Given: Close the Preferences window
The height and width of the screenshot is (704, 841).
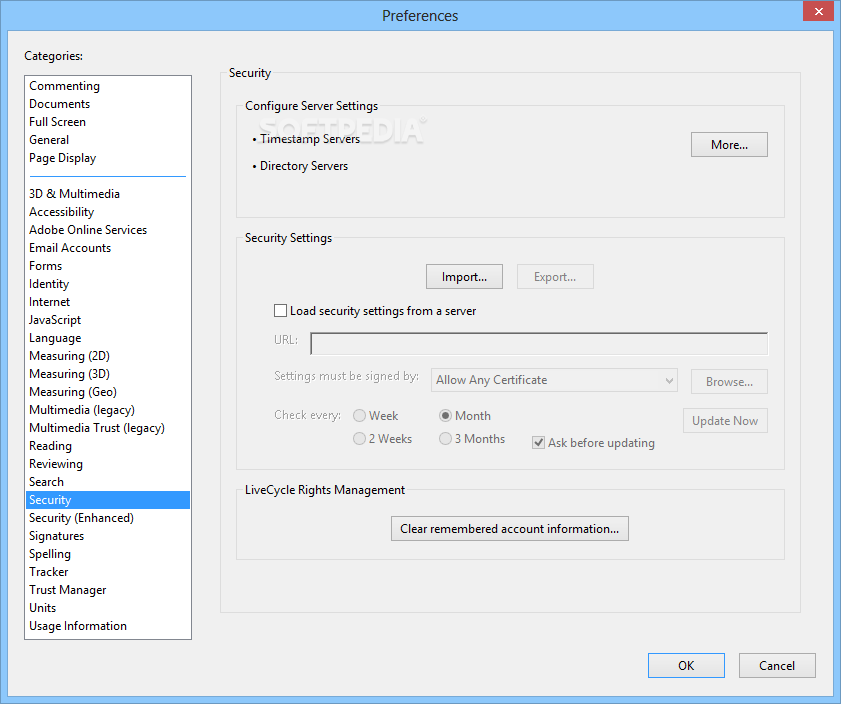Looking at the screenshot, I should coord(818,11).
